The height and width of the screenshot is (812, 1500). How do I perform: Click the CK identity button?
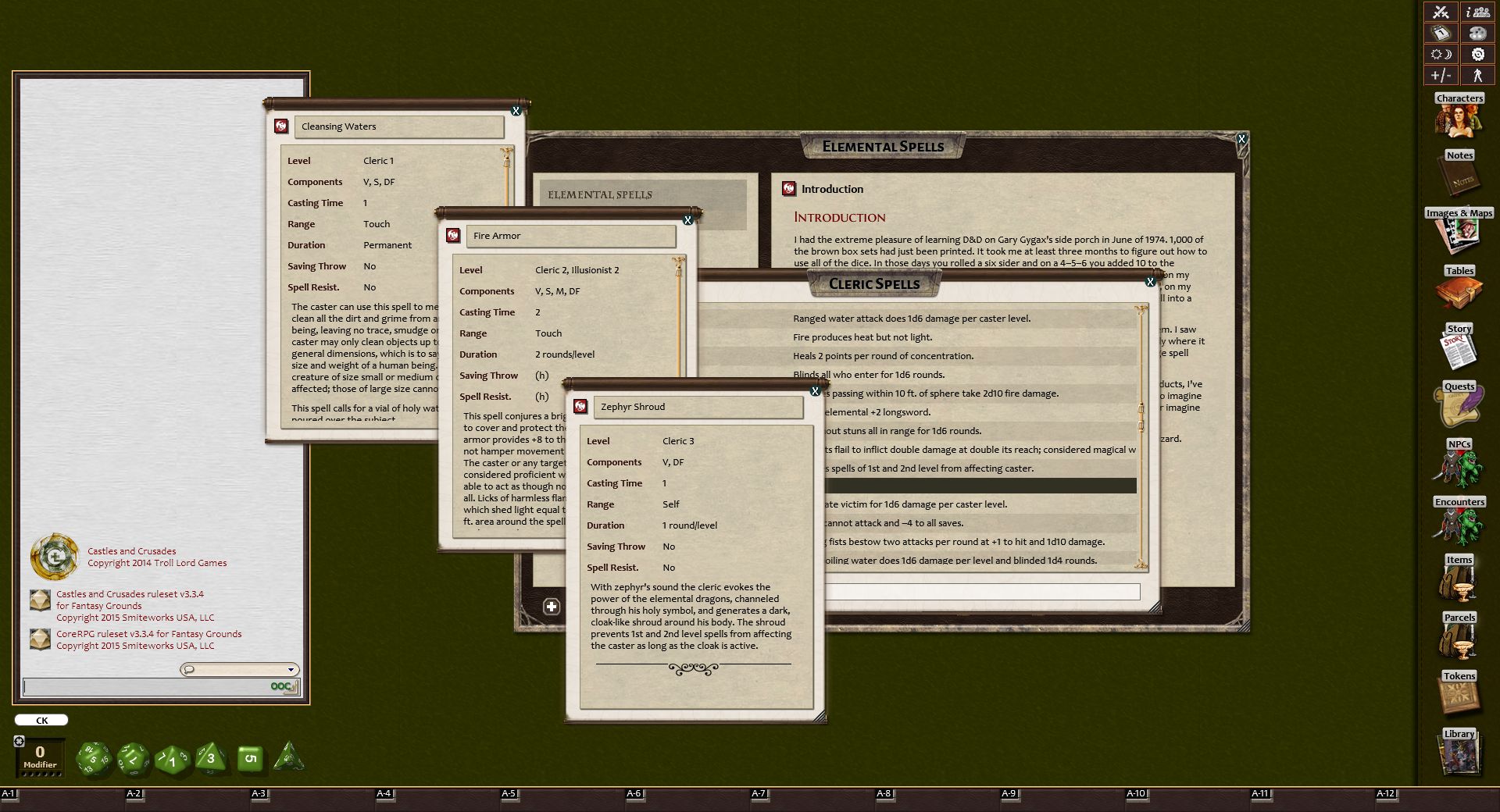(41, 719)
